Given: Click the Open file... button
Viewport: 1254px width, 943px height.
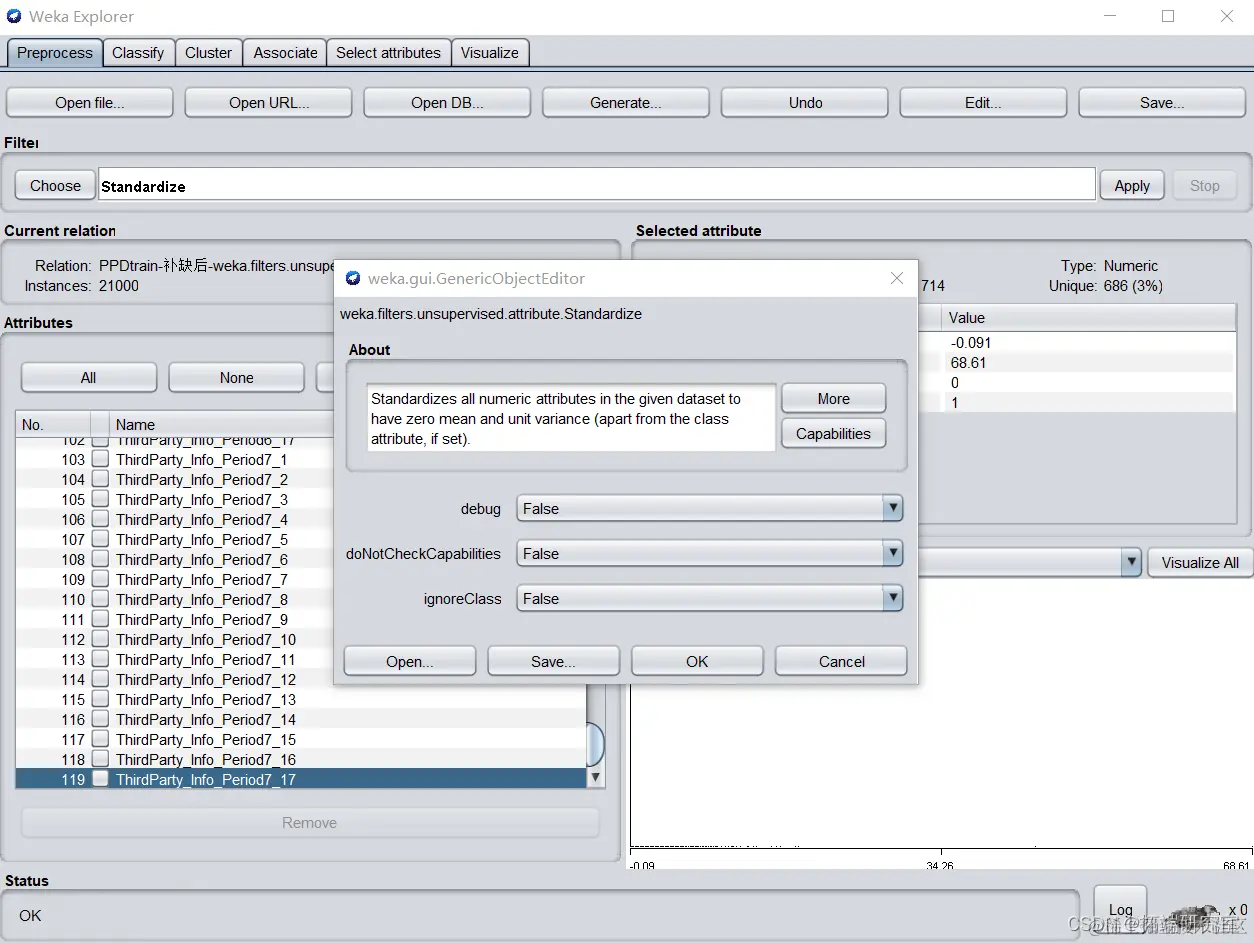Looking at the screenshot, I should (90, 102).
